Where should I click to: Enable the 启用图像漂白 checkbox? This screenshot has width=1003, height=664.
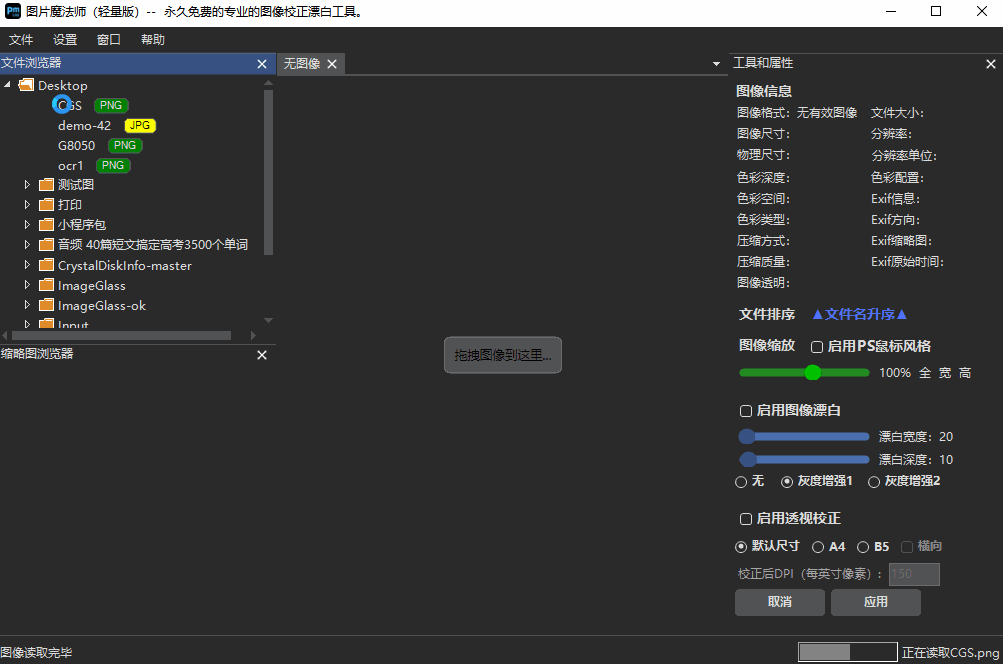pos(745,410)
